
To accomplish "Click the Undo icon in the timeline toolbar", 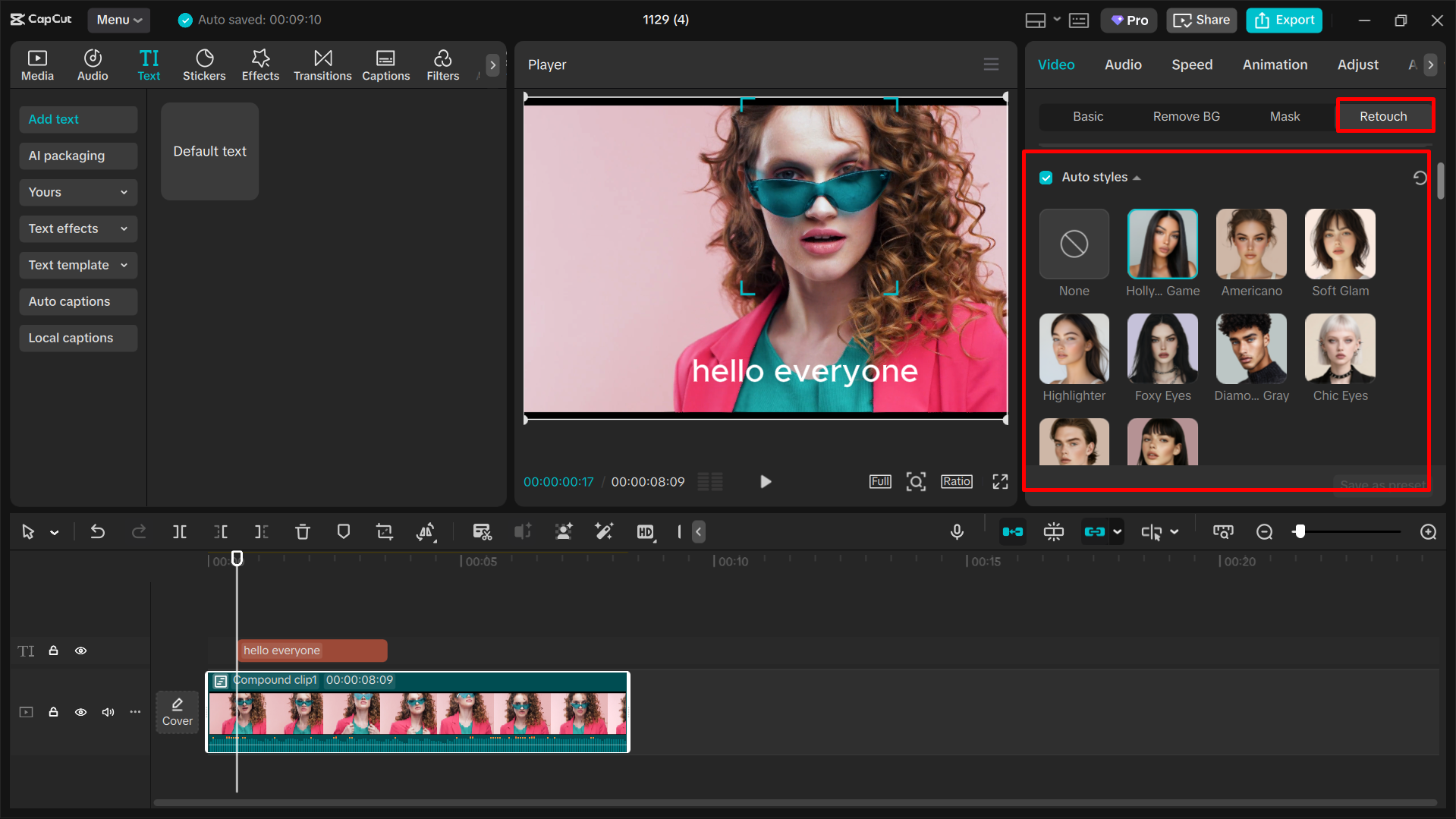I will tap(97, 531).
